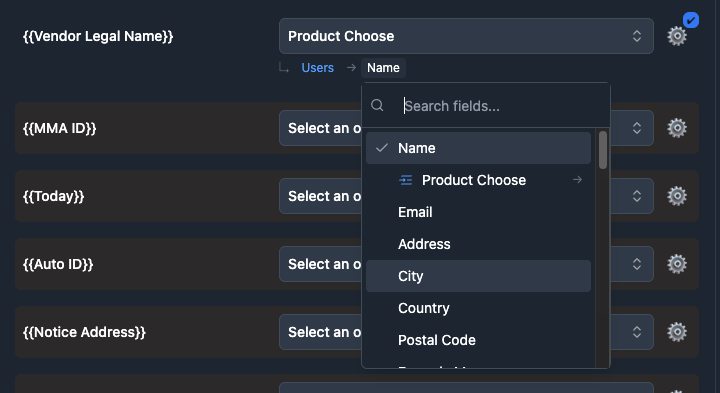Click the {{MMA ID}} placeholder label
The width and height of the screenshot is (720, 393).
pyautogui.click(x=60, y=128)
